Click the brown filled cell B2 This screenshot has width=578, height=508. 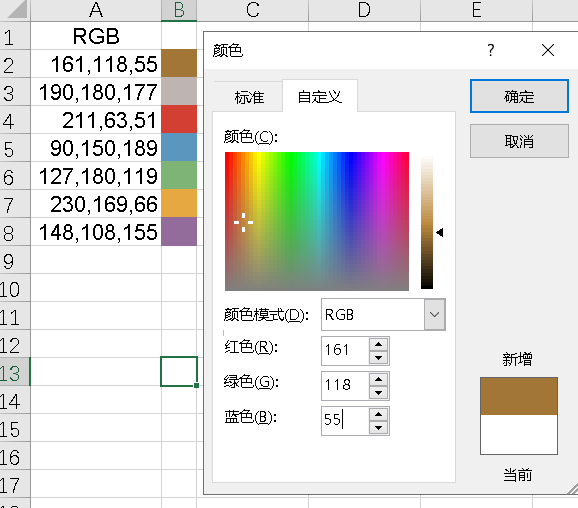179,63
